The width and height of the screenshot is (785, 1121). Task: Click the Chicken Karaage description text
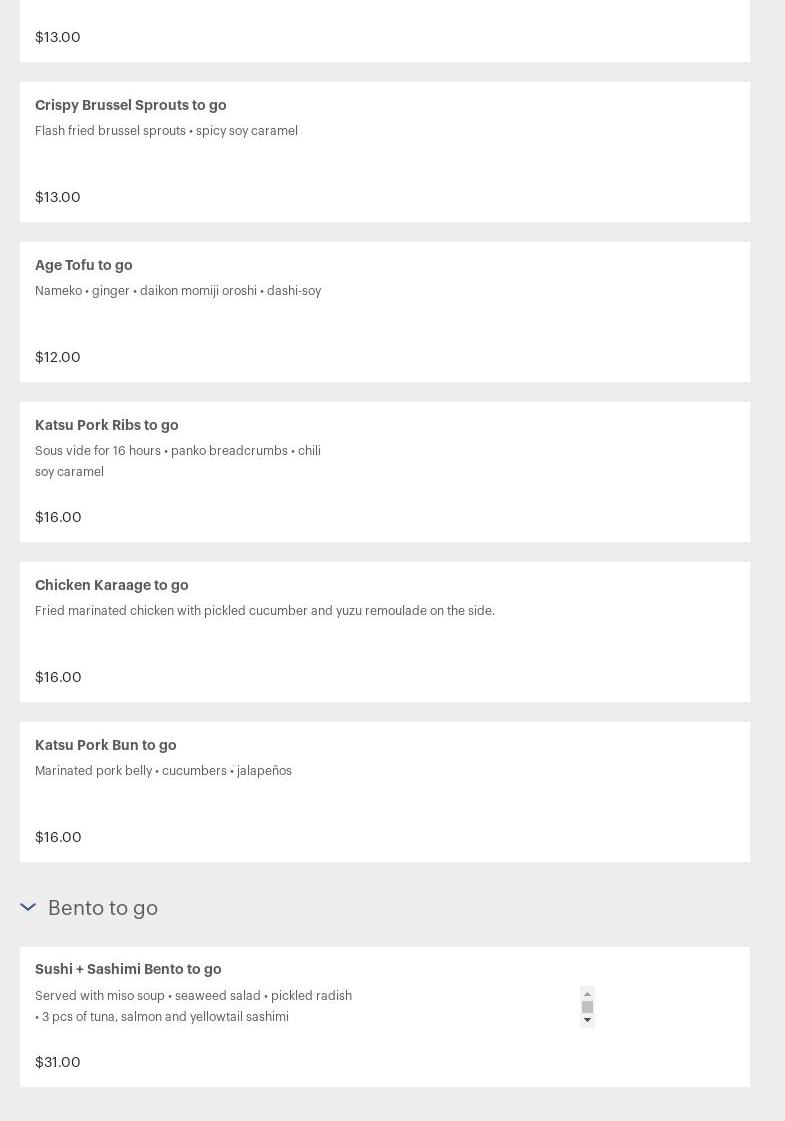click(265, 611)
